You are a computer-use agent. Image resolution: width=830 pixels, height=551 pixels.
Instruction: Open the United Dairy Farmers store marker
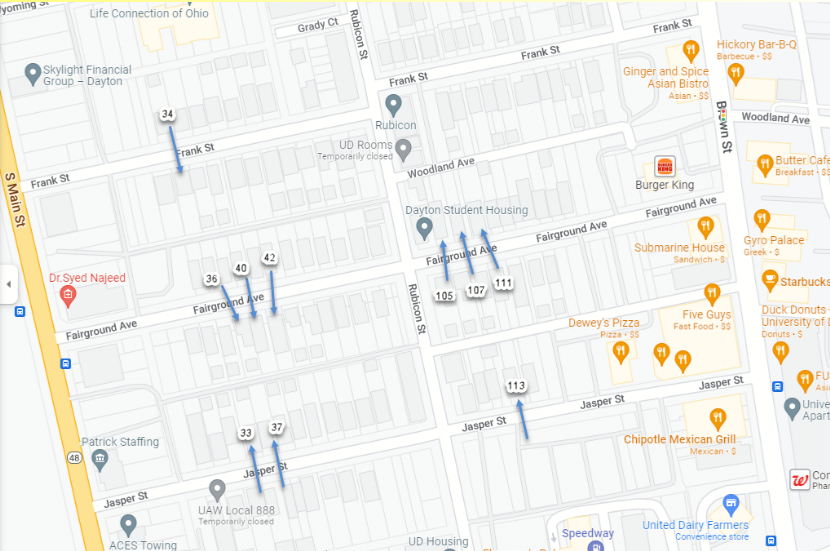tap(731, 505)
